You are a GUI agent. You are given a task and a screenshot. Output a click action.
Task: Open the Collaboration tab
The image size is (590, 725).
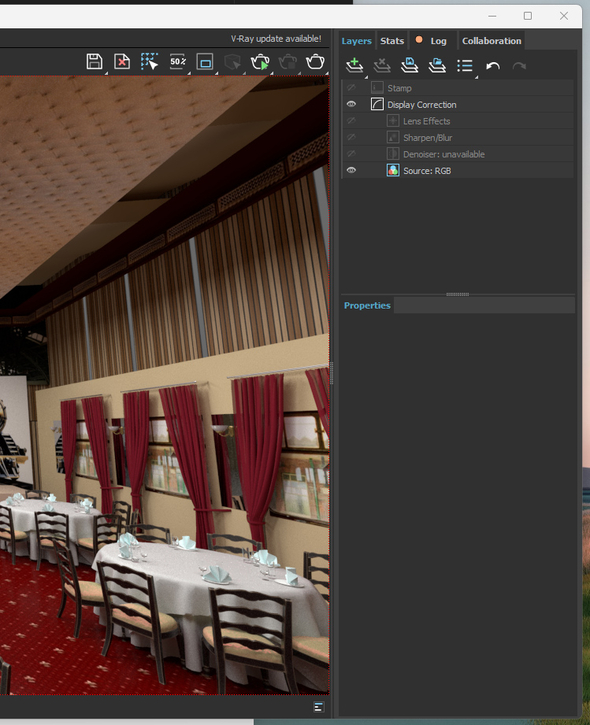[492, 41]
